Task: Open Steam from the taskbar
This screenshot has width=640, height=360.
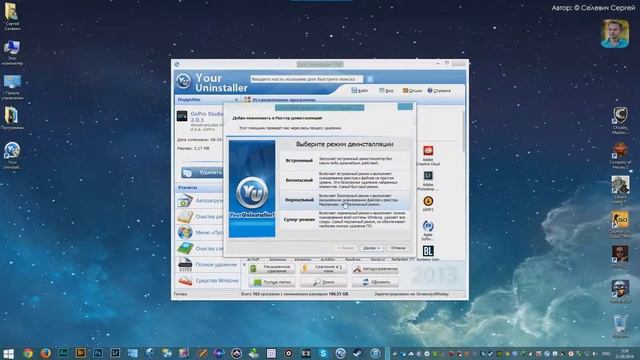Action: coord(358,353)
